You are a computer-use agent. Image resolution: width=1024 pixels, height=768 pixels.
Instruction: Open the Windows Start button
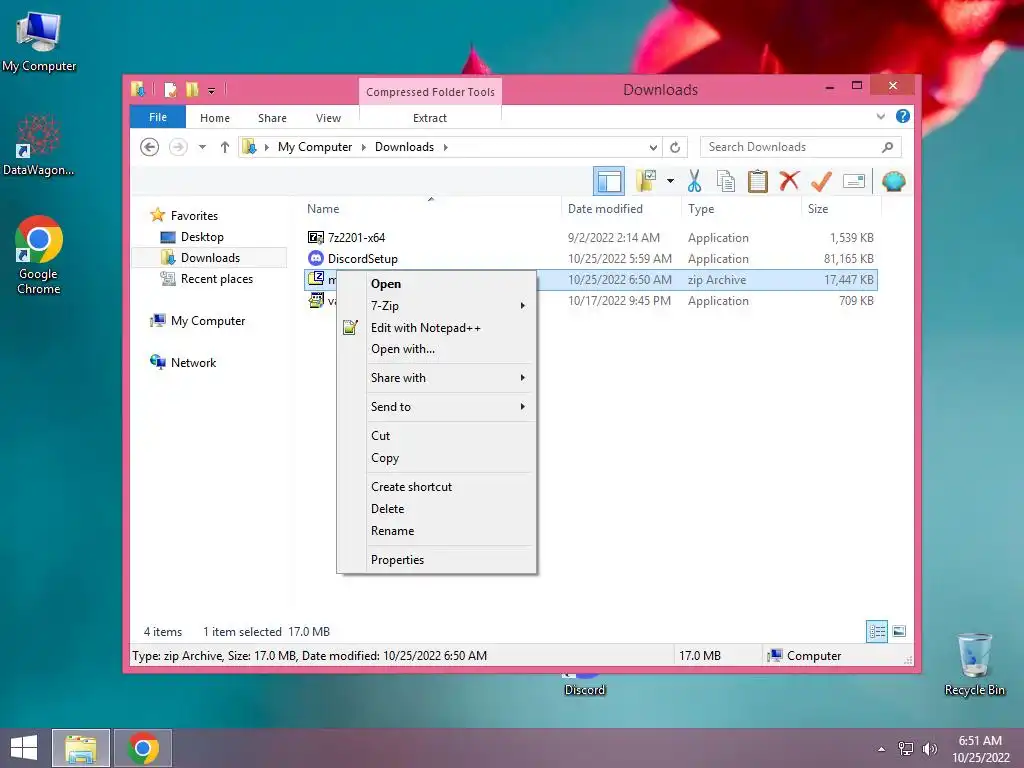point(24,748)
